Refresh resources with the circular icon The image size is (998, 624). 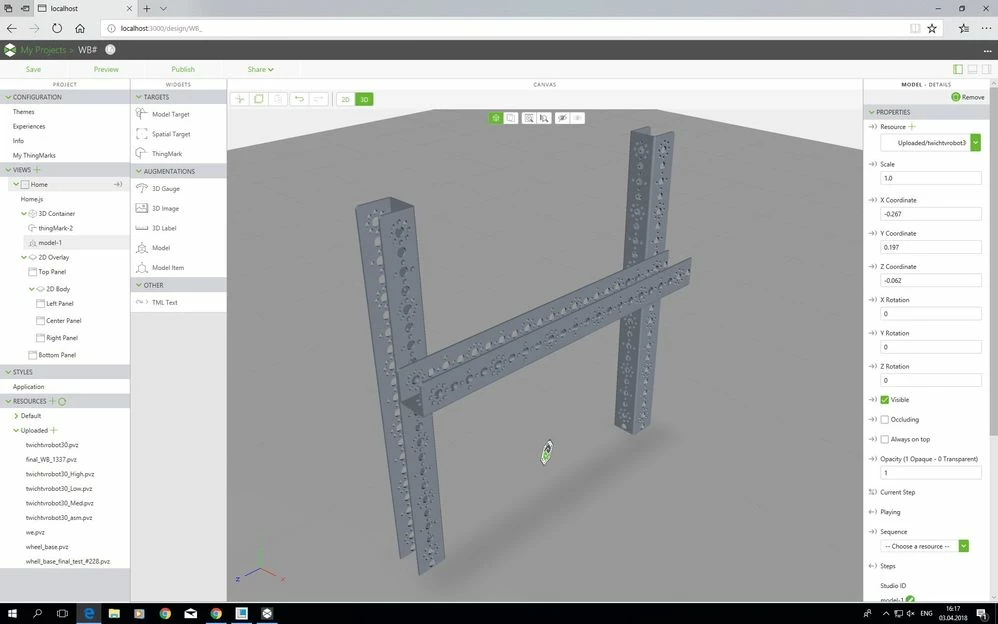pyautogui.click(x=62, y=401)
